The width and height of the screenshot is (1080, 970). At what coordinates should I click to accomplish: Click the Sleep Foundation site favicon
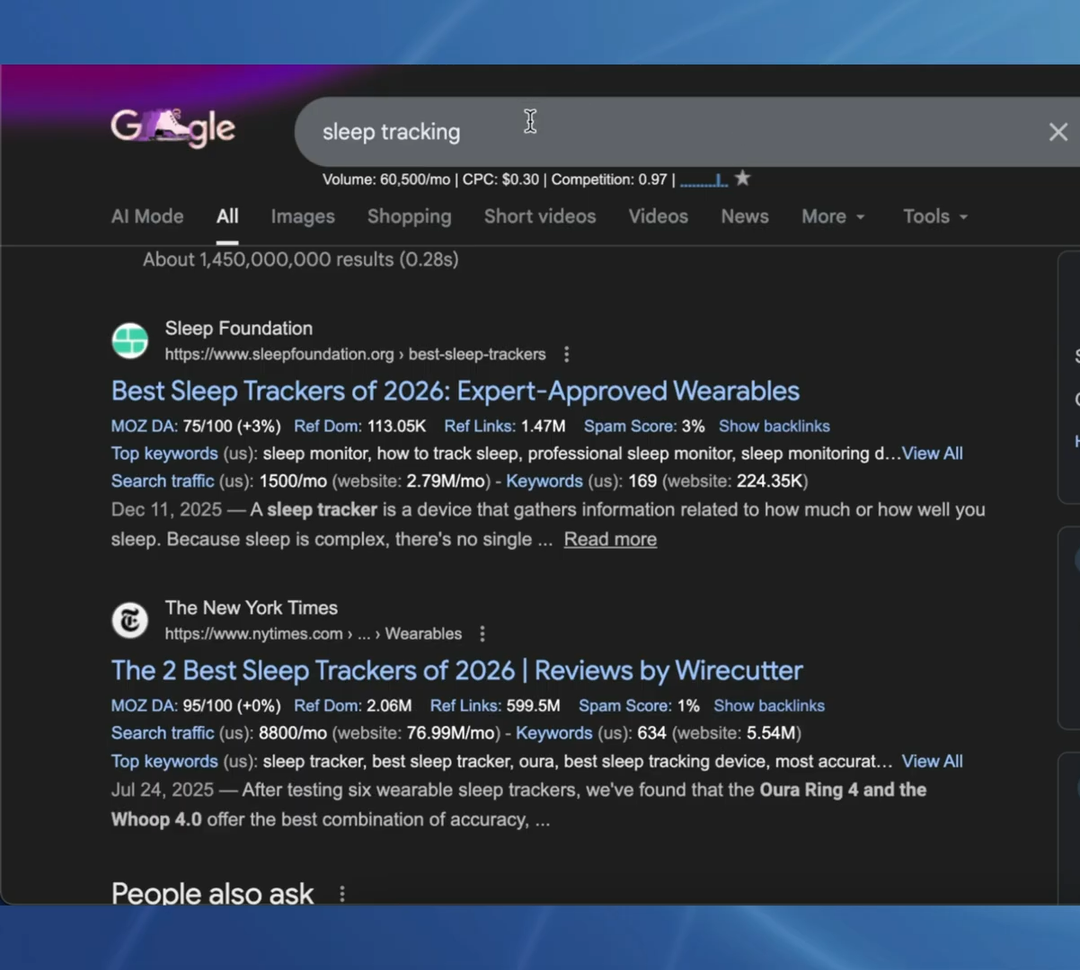coord(130,341)
